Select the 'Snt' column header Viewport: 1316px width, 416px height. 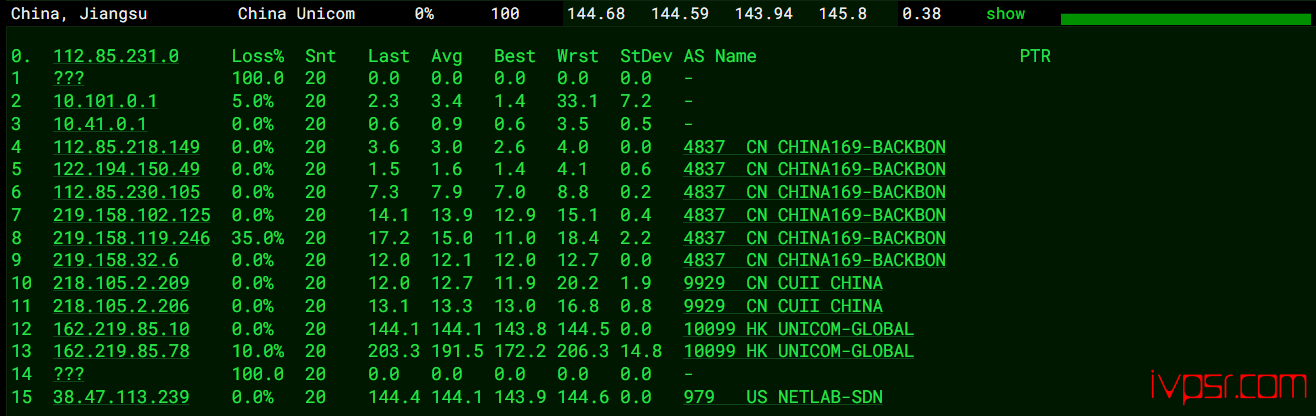321,56
